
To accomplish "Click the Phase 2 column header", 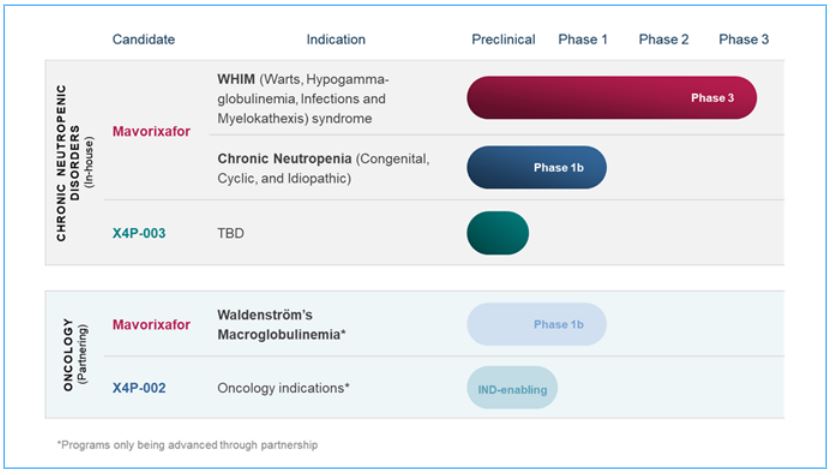I will [x=664, y=40].
